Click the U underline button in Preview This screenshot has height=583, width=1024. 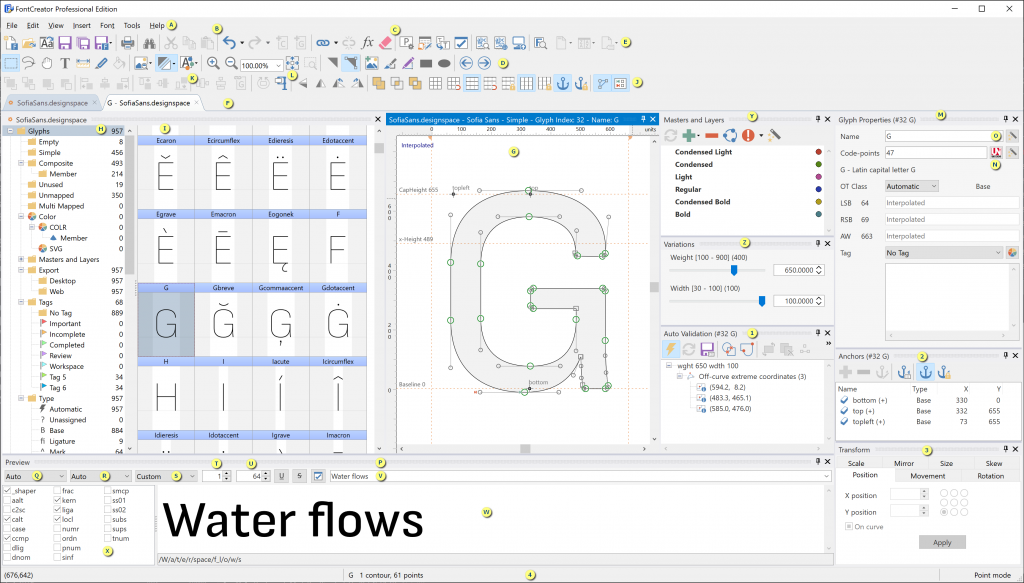pyautogui.click(x=281, y=476)
